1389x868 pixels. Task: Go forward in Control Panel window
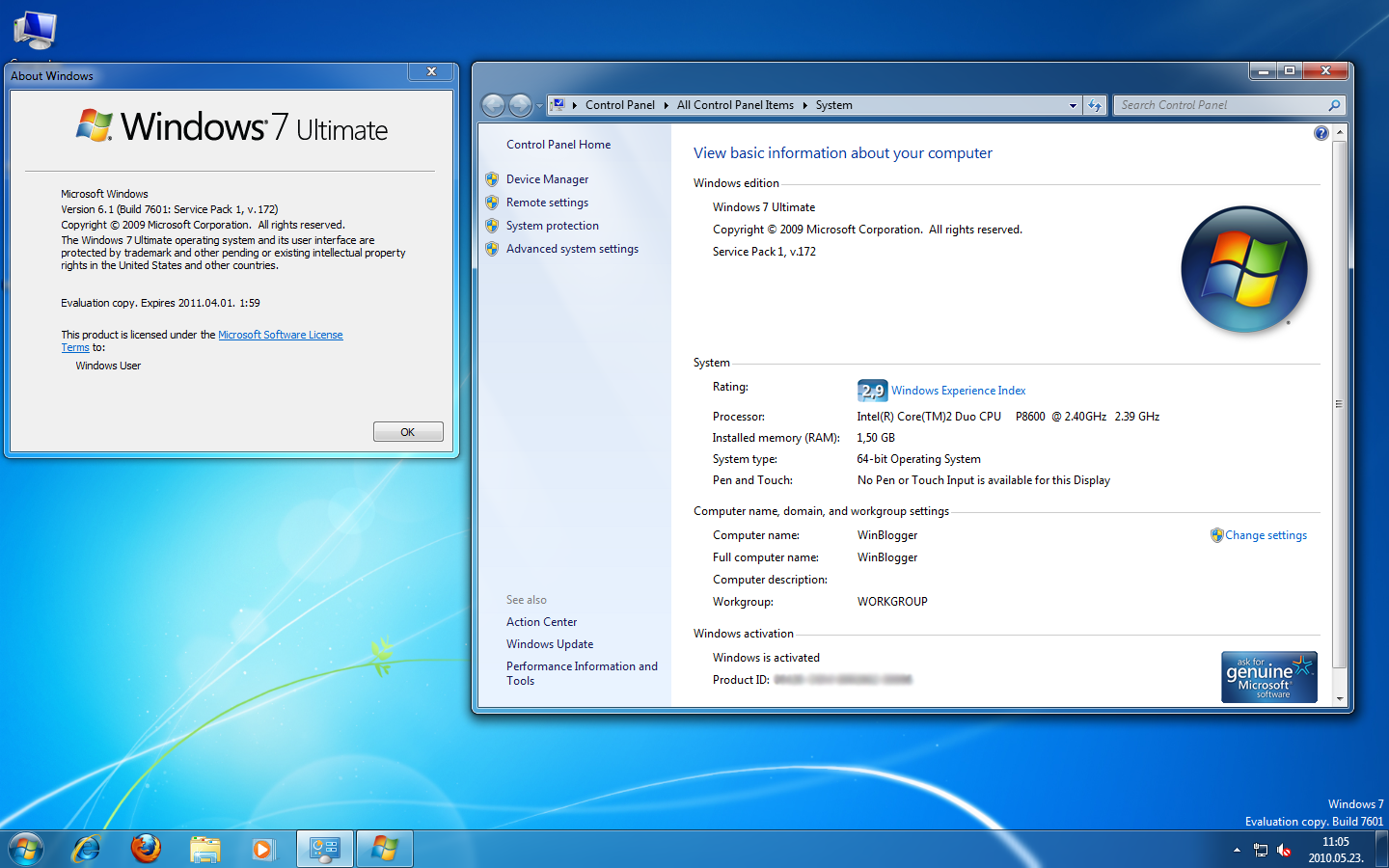pyautogui.click(x=520, y=105)
